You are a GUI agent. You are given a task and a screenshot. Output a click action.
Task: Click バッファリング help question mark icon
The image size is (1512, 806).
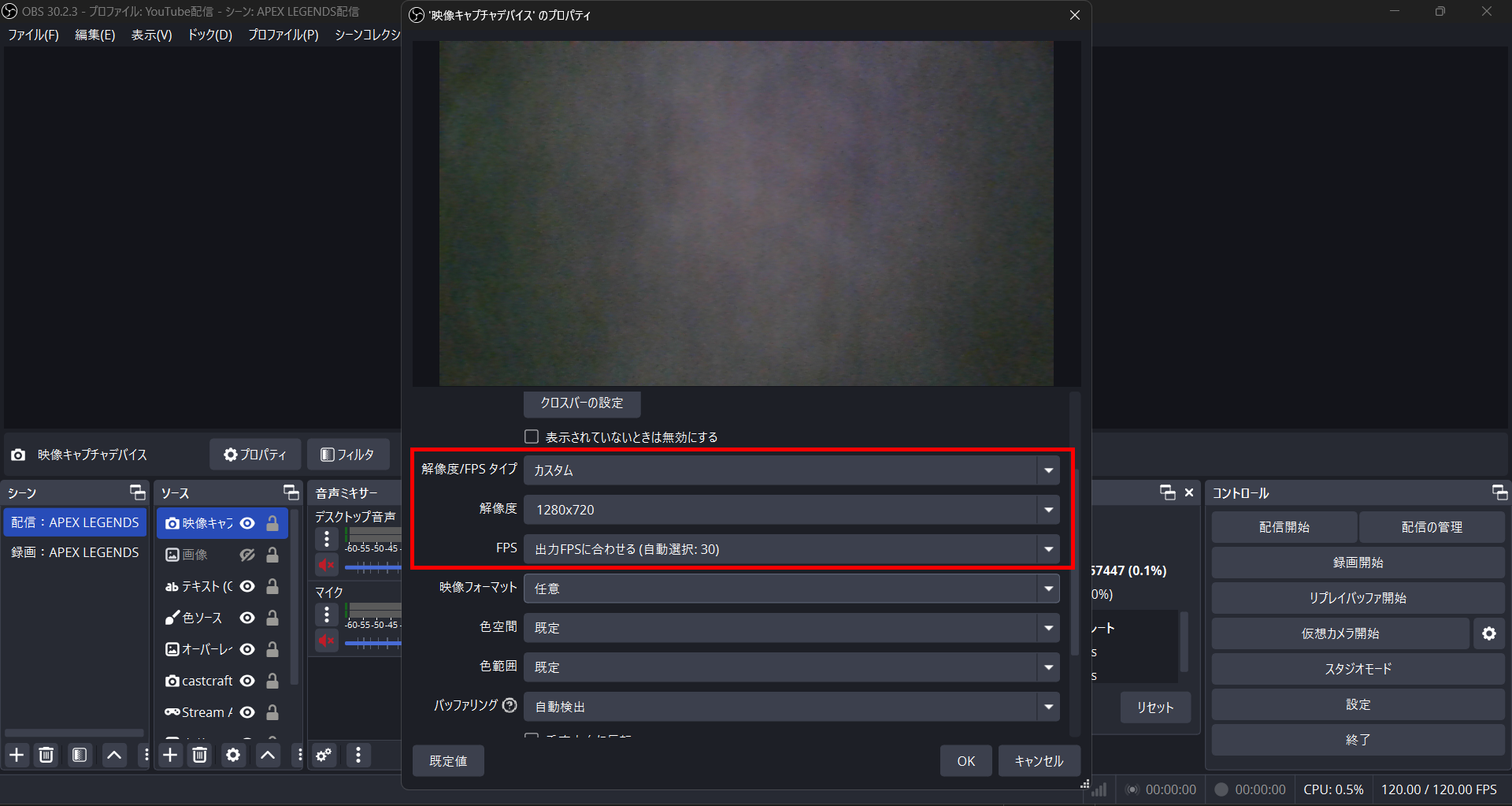[510, 705]
